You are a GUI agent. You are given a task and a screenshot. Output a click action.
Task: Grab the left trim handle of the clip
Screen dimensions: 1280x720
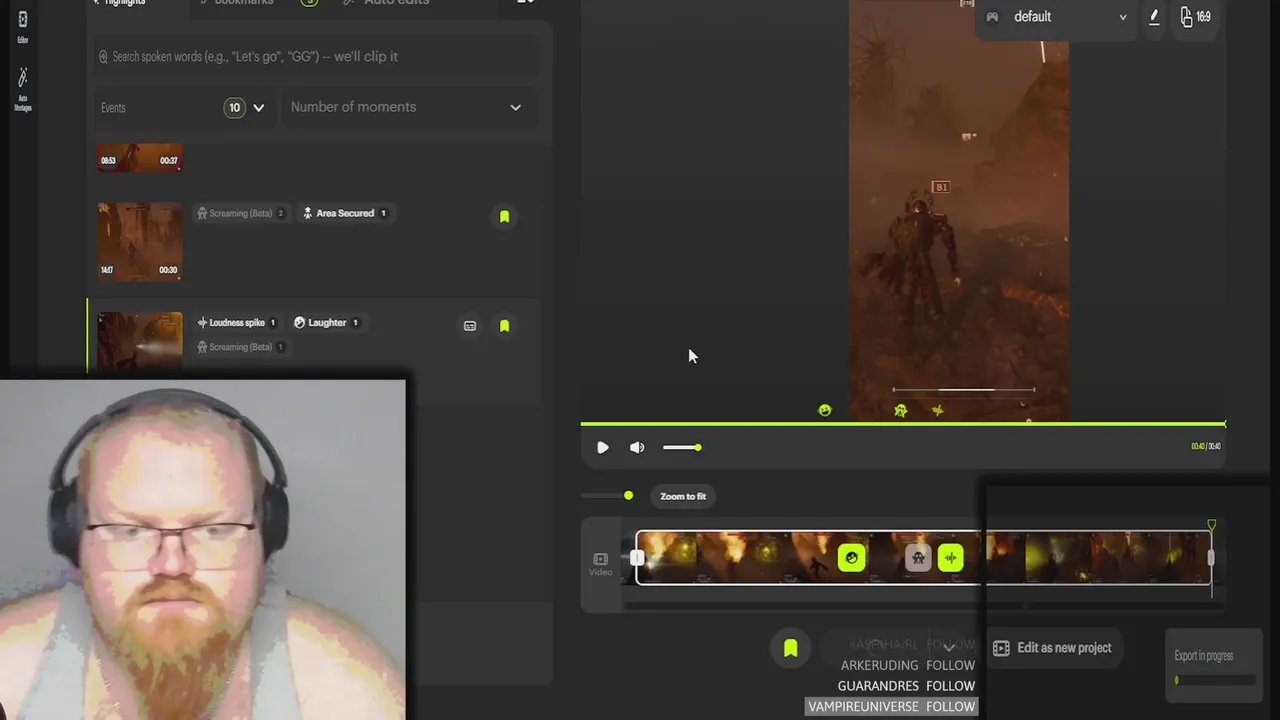pos(638,559)
